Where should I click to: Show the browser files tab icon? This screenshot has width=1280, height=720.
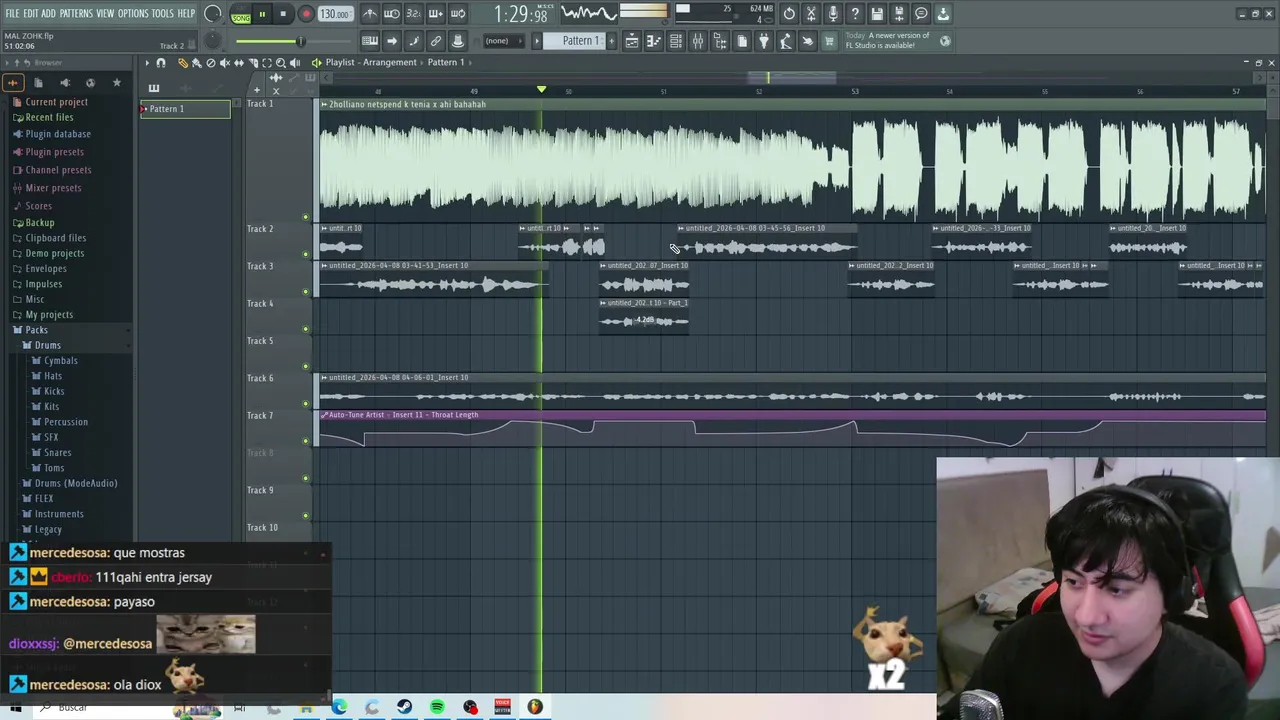38,82
